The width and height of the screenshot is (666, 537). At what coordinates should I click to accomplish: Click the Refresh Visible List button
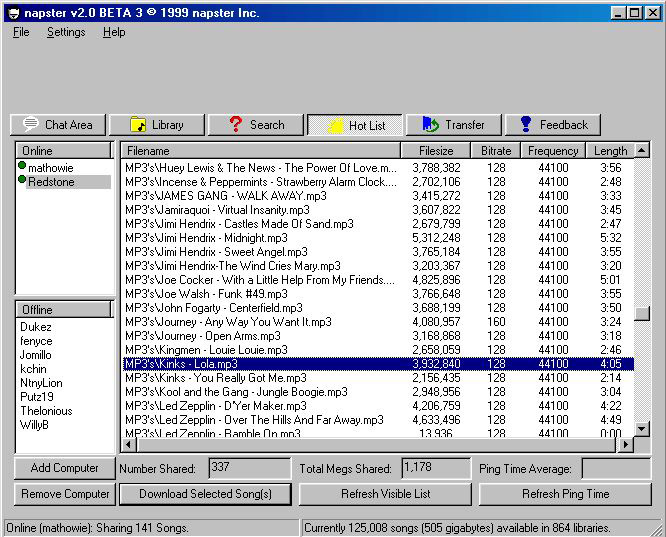(x=385, y=494)
